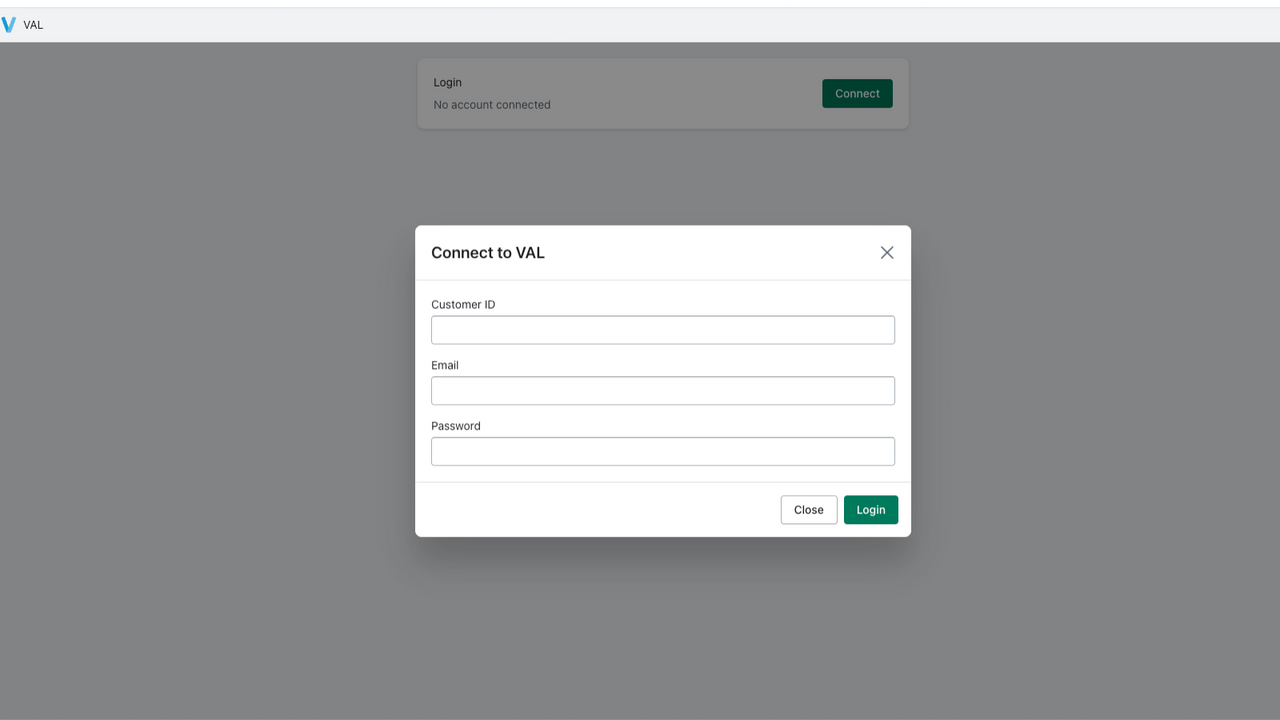Click the Email field label
This screenshot has height=720, width=1280.
coord(445,366)
